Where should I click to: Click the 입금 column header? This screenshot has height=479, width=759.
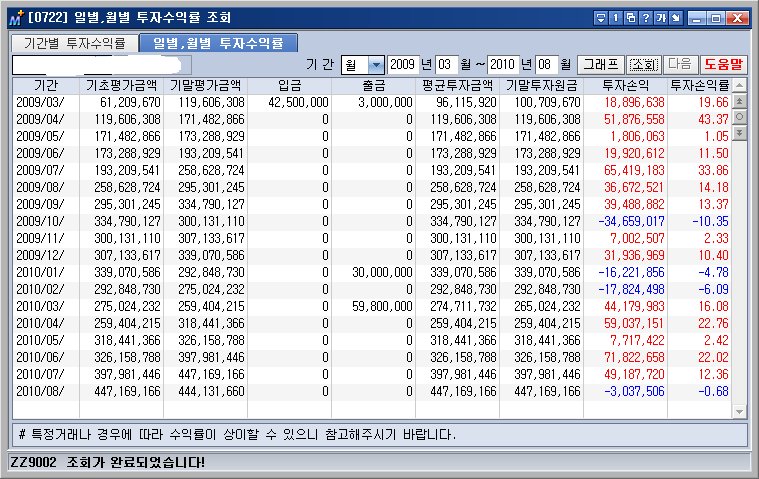[289, 86]
